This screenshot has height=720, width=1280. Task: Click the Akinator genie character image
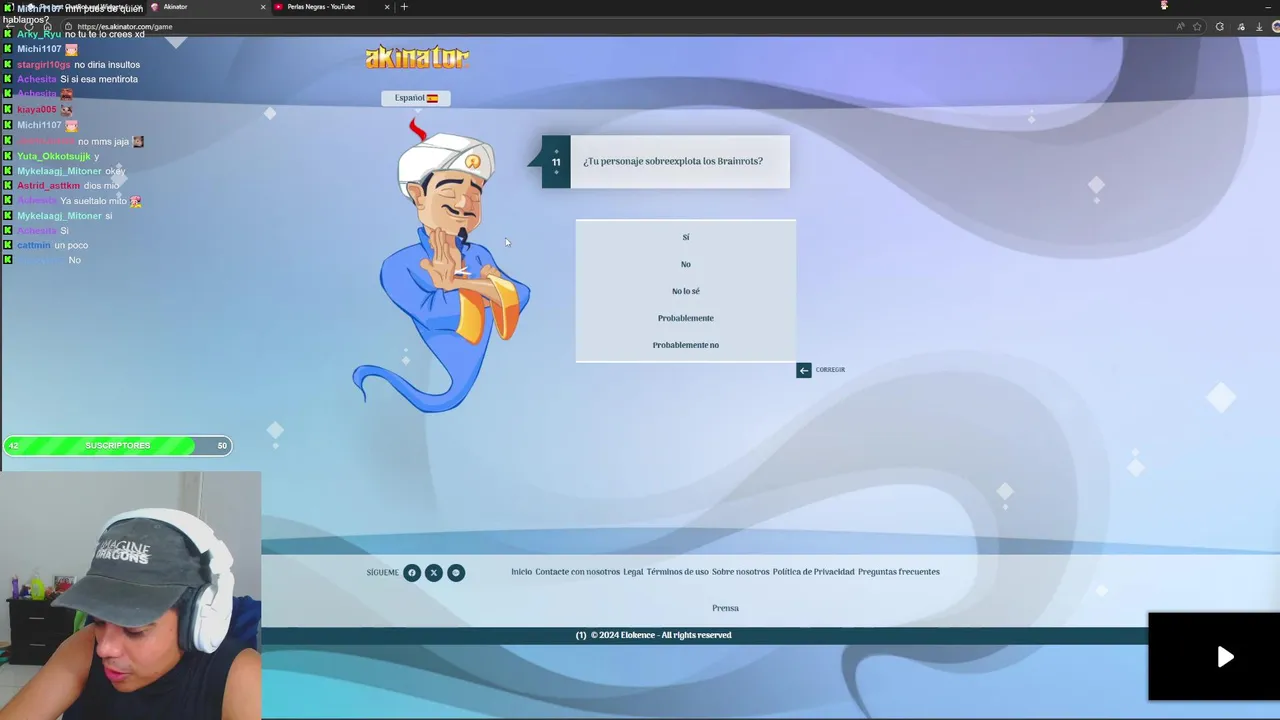[x=441, y=265]
